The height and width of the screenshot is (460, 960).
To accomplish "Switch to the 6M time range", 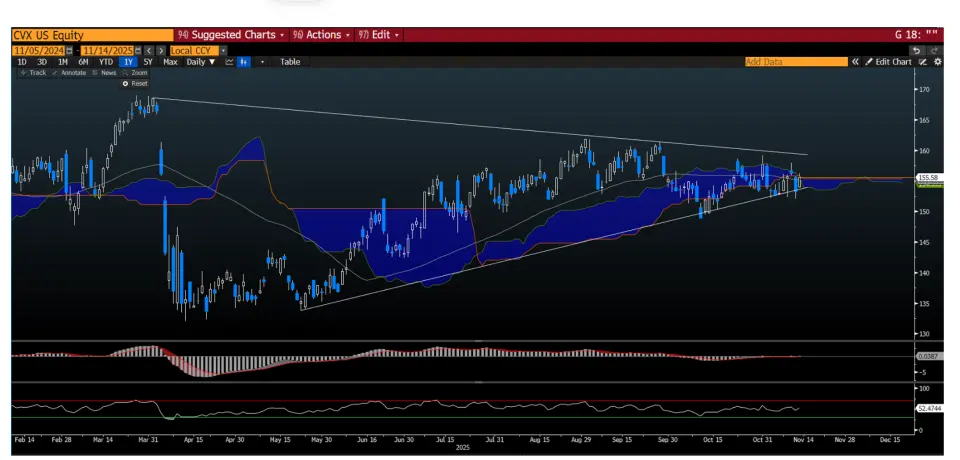I will [x=83, y=62].
